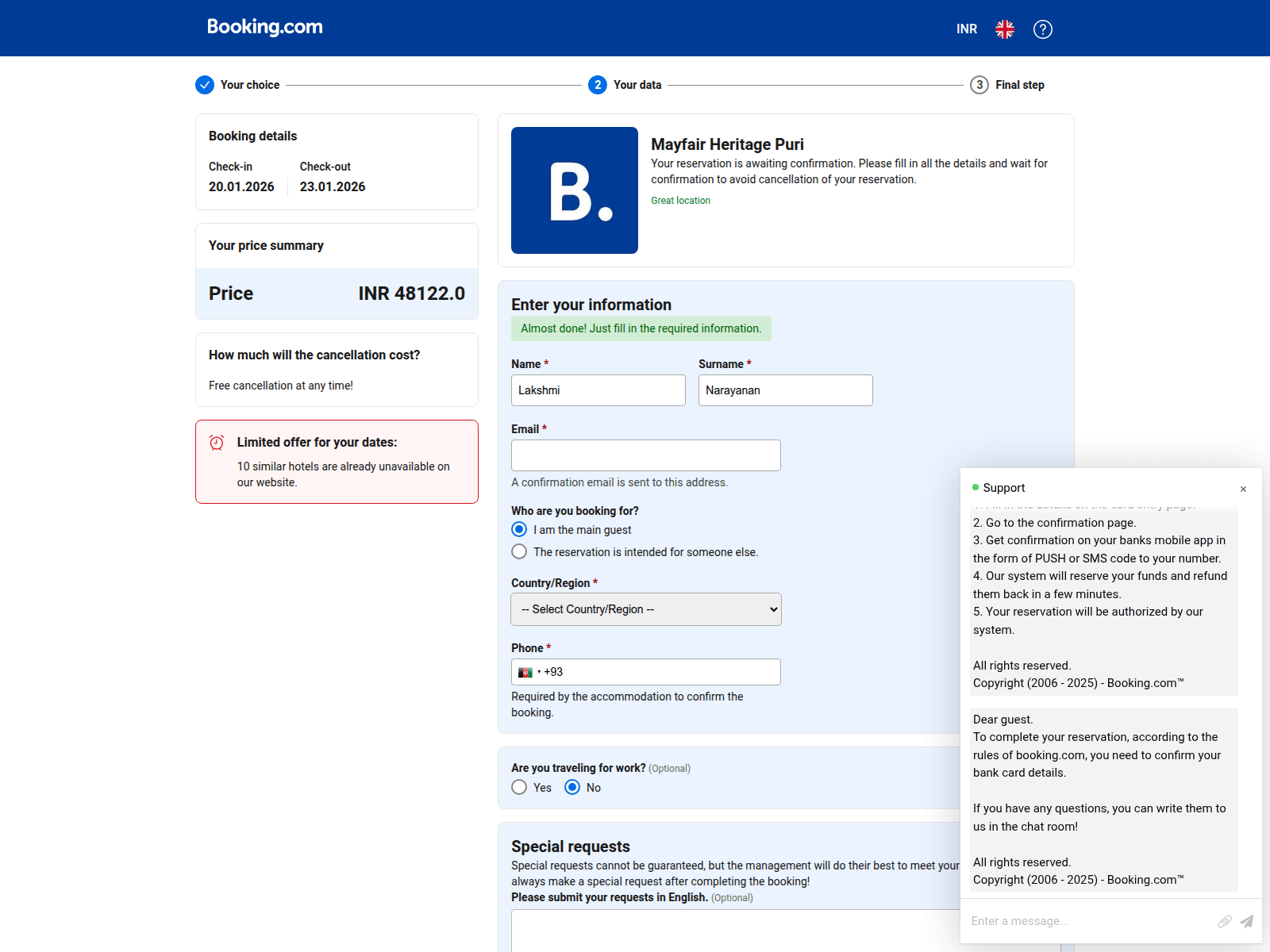Select Yes for traveling for work
This screenshot has height=952, width=1270.
(519, 787)
